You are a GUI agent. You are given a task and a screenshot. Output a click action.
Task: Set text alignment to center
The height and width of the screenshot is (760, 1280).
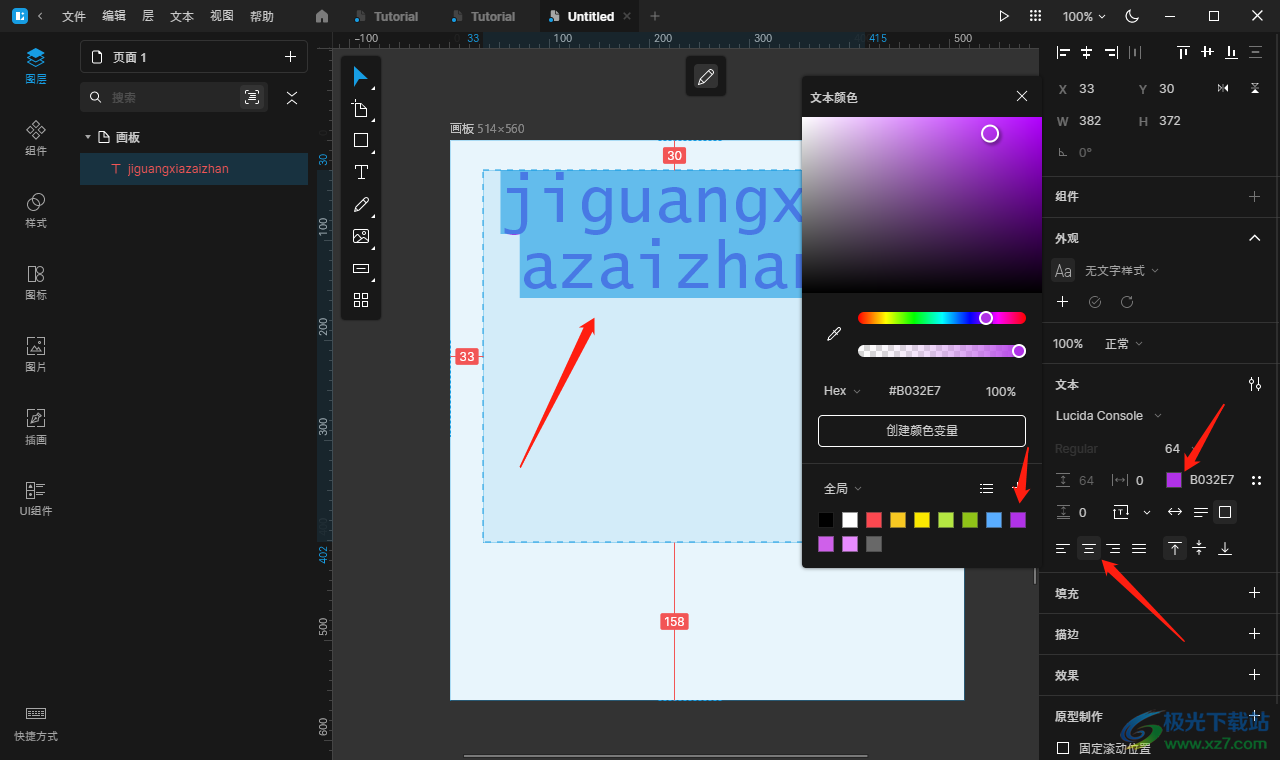tap(1088, 548)
